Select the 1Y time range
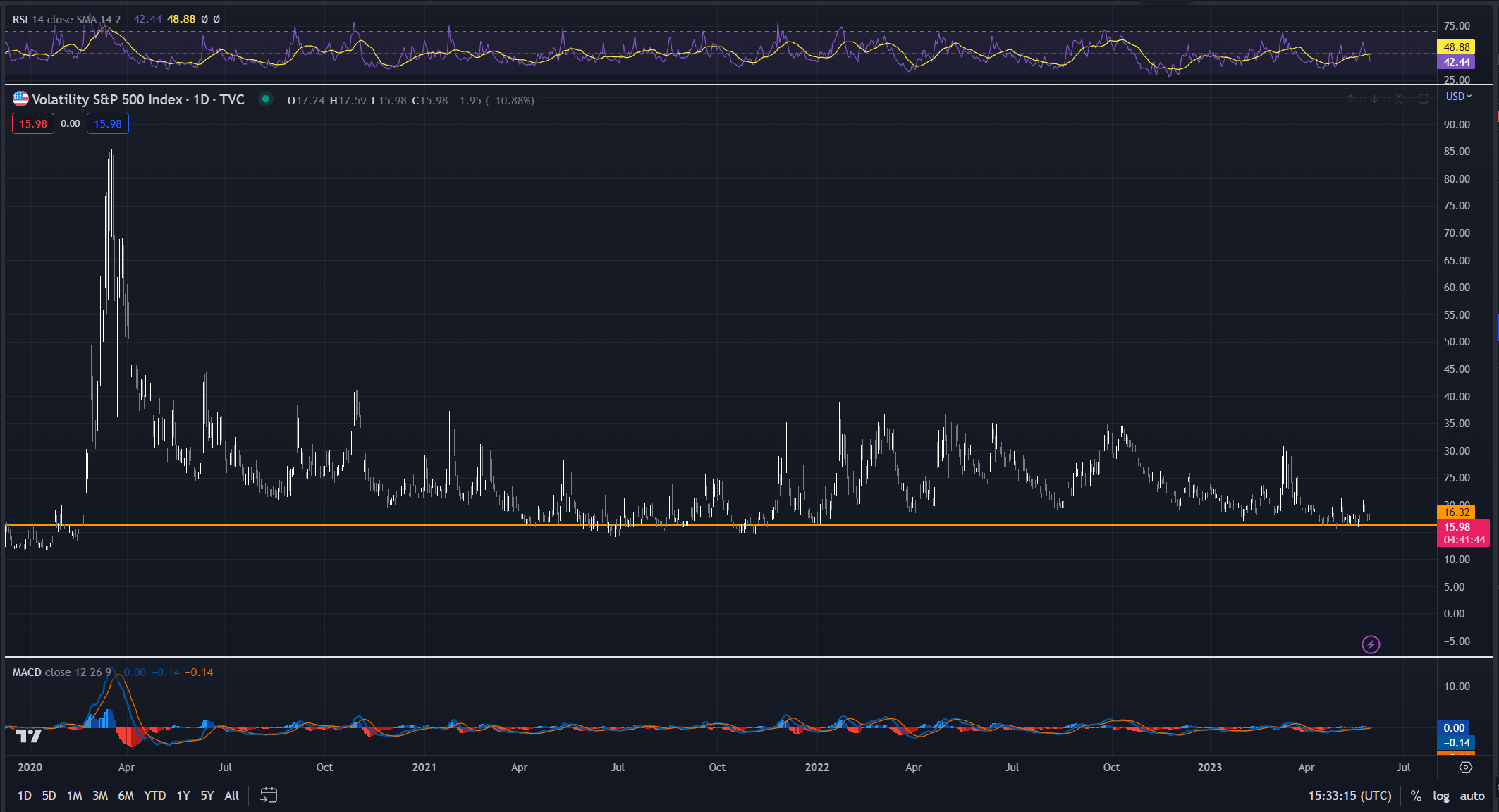 183,796
